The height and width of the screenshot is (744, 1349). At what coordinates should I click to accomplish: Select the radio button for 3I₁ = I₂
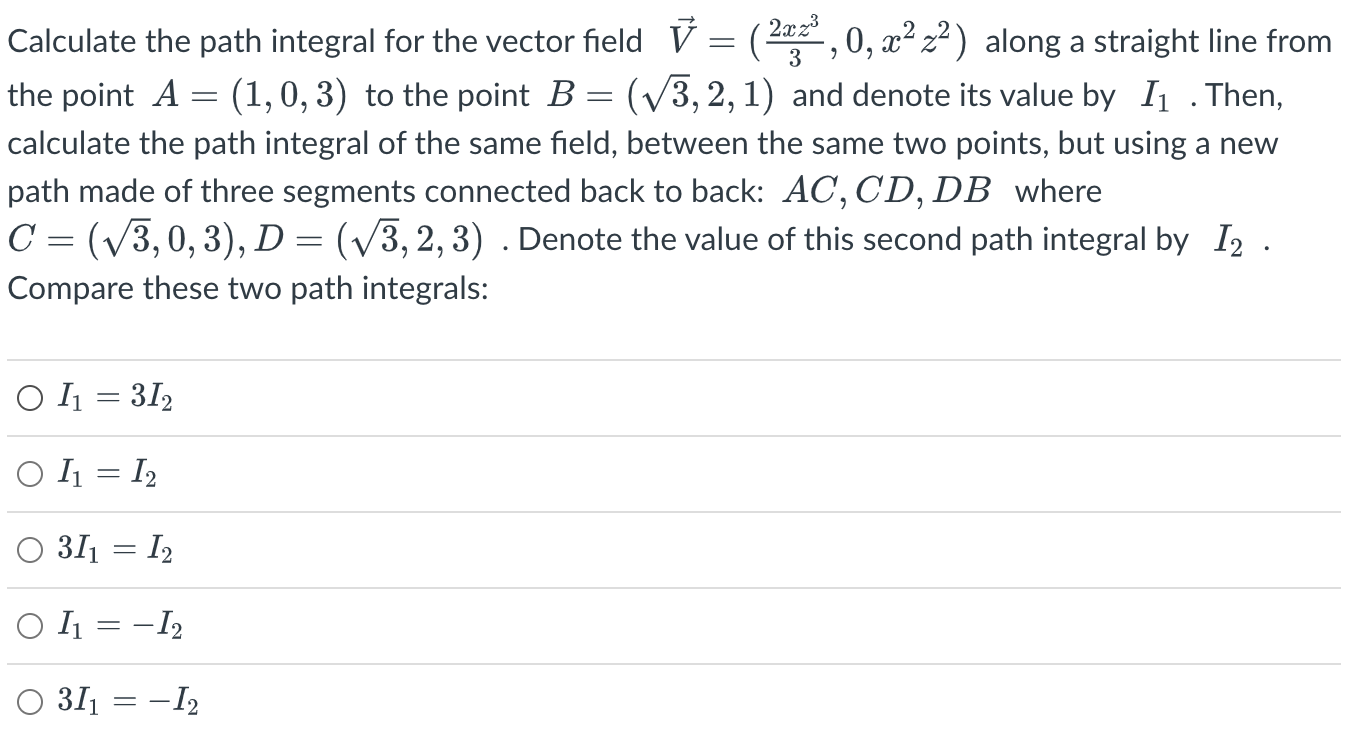pos(29,549)
